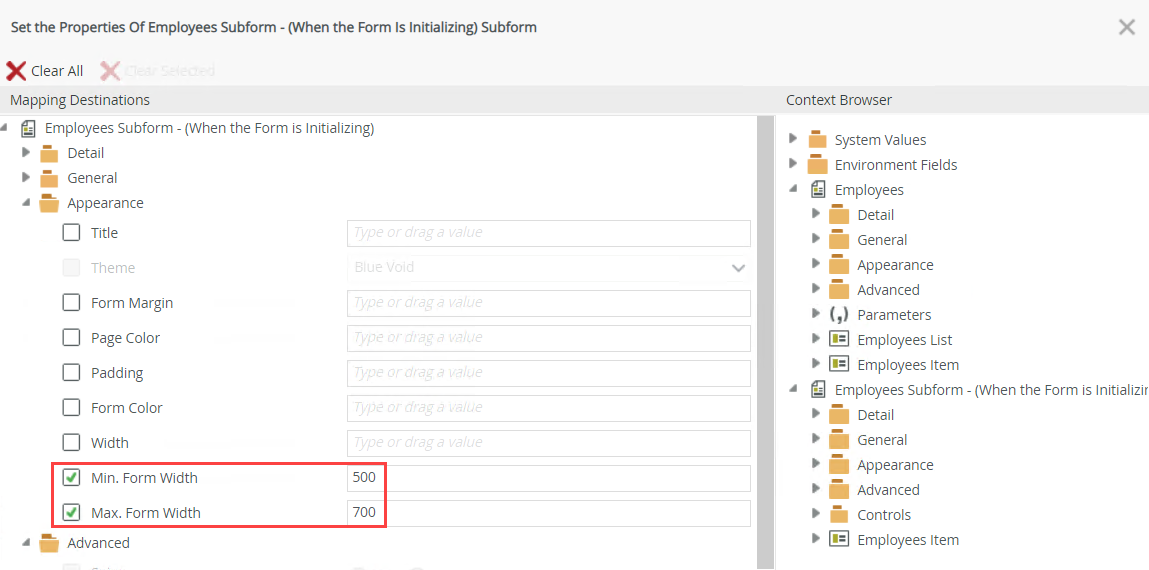Uncheck the Min. Form Width checkbox

point(72,478)
